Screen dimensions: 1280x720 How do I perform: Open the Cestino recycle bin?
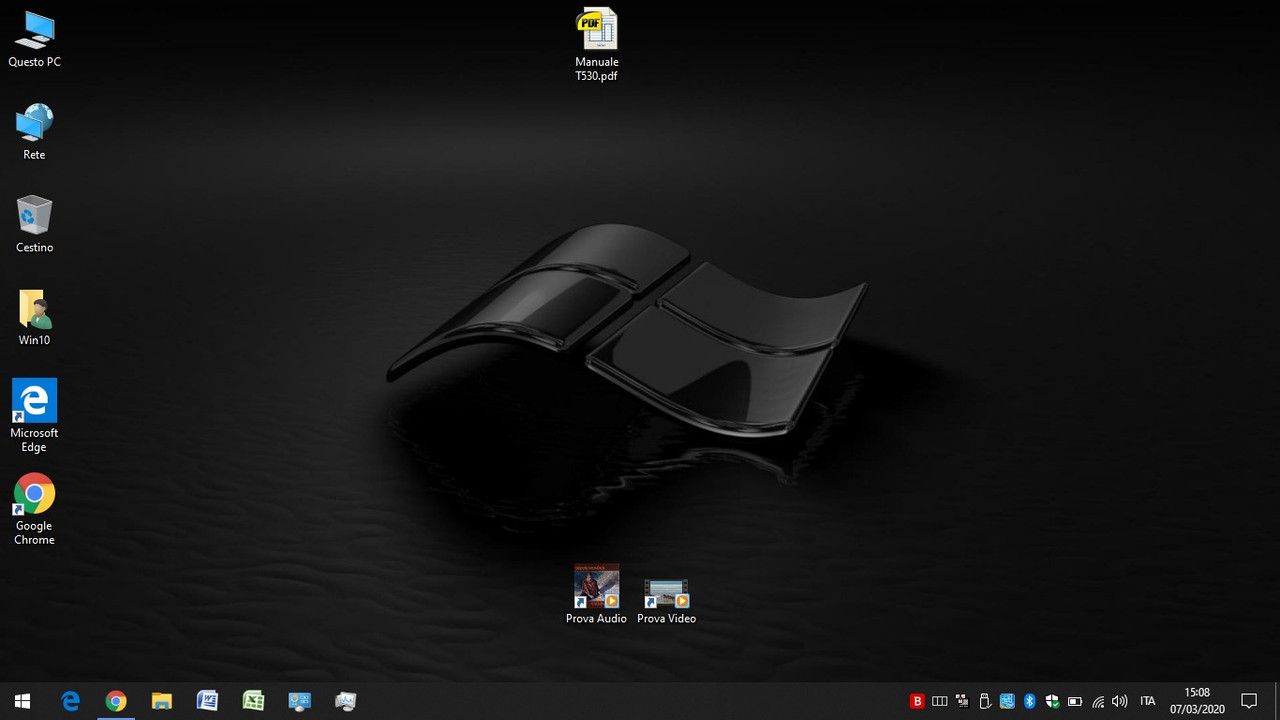(x=33, y=217)
